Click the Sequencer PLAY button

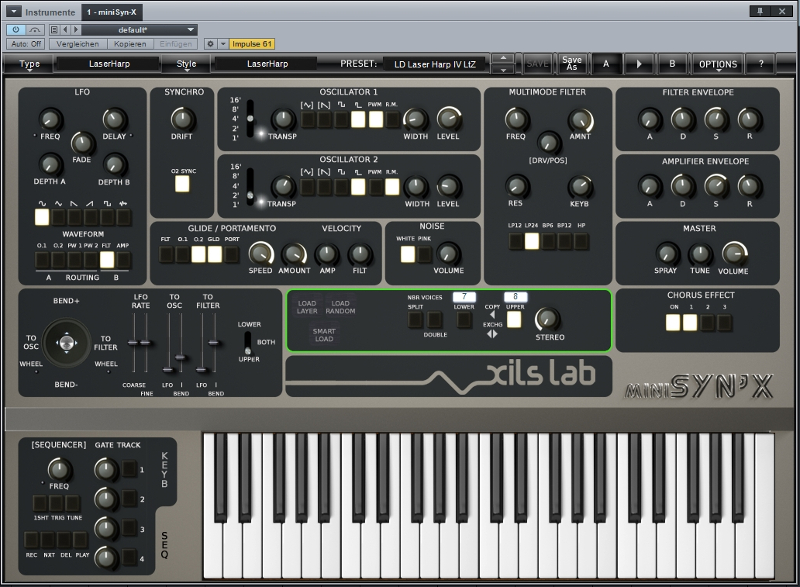tap(81, 539)
